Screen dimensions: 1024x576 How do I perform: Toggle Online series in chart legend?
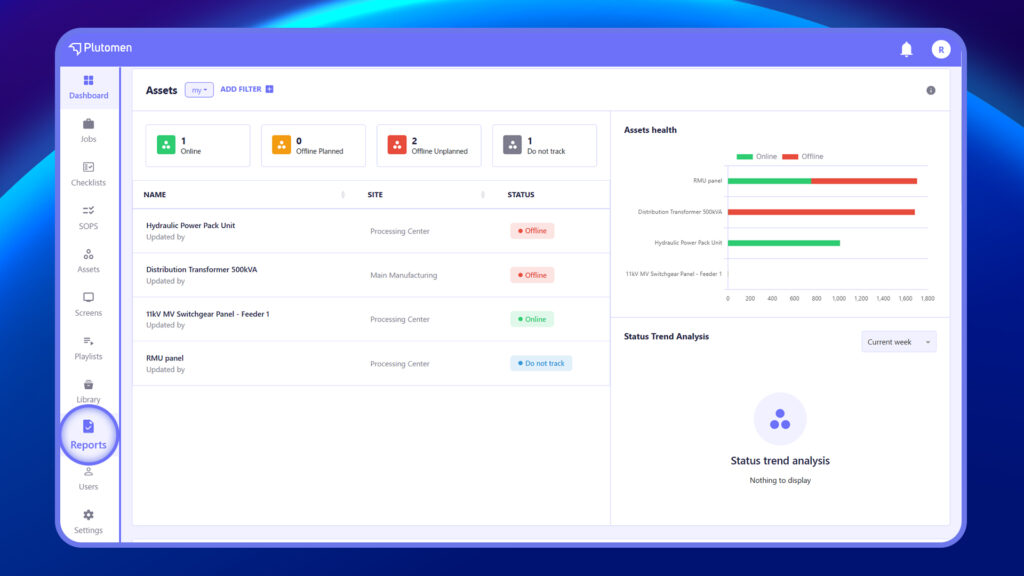click(x=756, y=157)
